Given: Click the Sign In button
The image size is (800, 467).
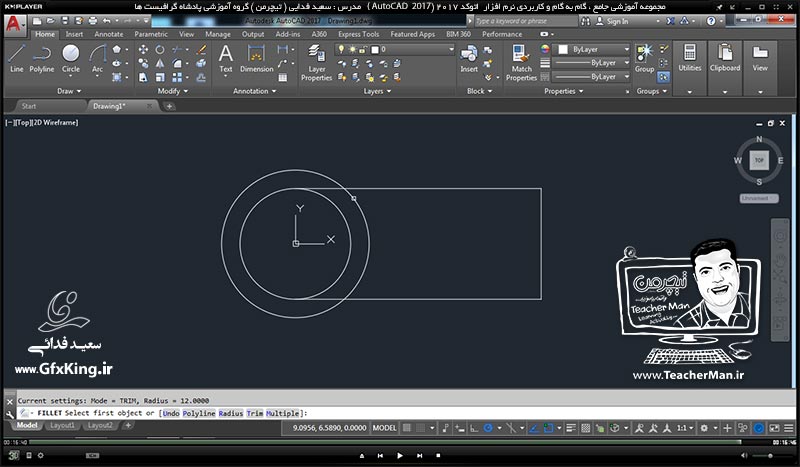Looking at the screenshot, I should (613, 21).
